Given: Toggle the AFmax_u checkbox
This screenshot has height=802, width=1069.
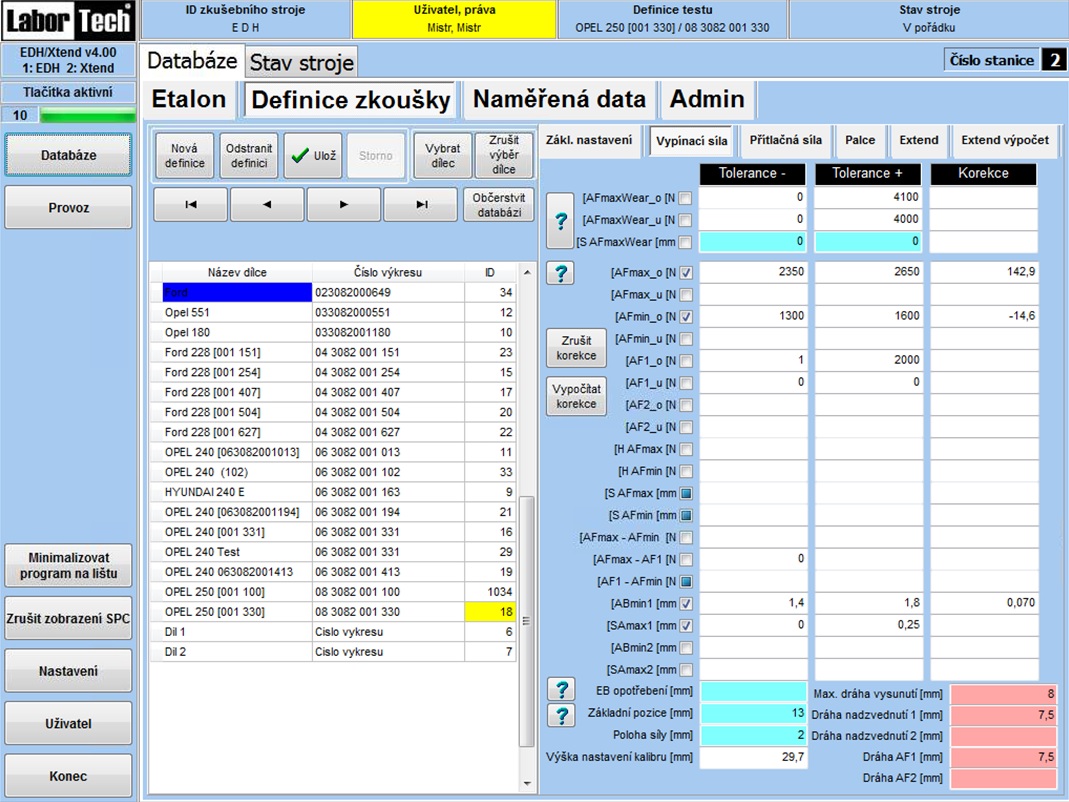Looking at the screenshot, I should (686, 295).
